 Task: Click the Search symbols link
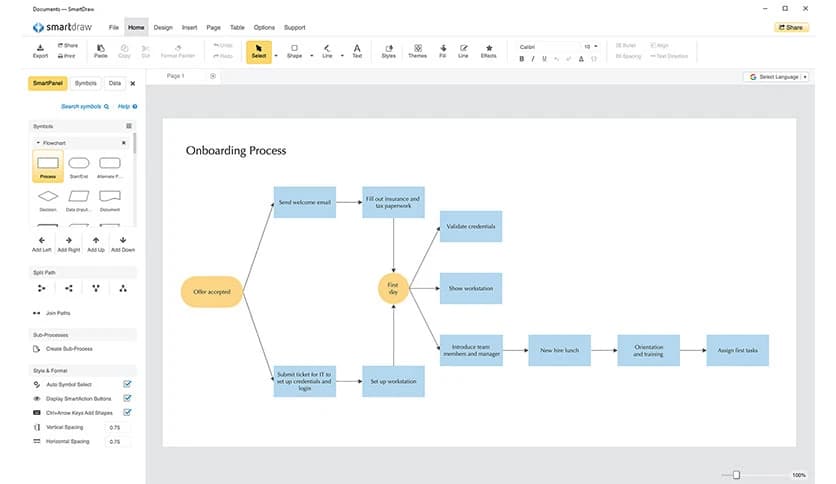85,106
